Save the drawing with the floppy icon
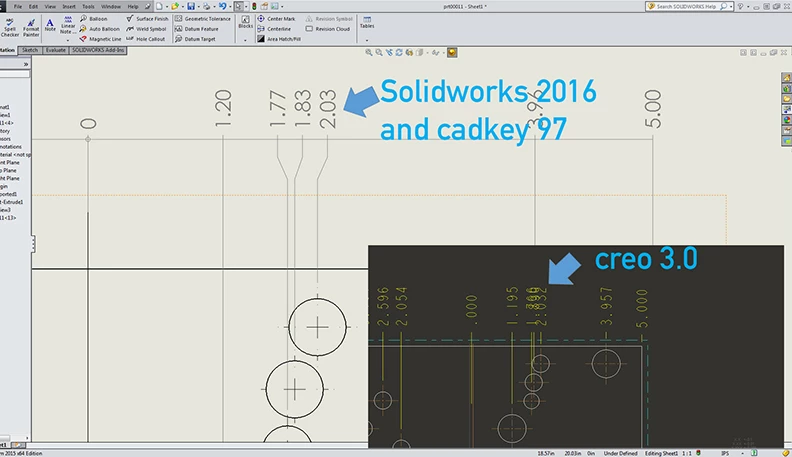The height and width of the screenshot is (457, 792). coord(191,6)
